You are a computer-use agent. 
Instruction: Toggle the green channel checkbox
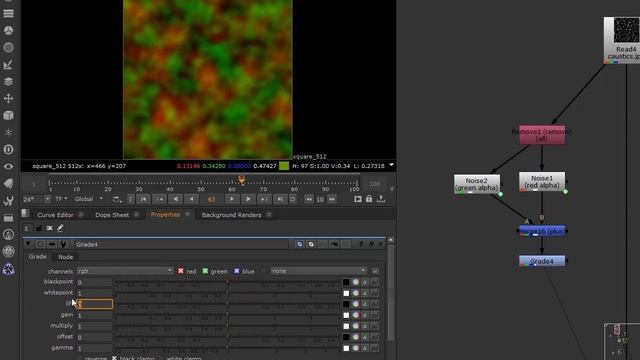pyautogui.click(x=205, y=271)
